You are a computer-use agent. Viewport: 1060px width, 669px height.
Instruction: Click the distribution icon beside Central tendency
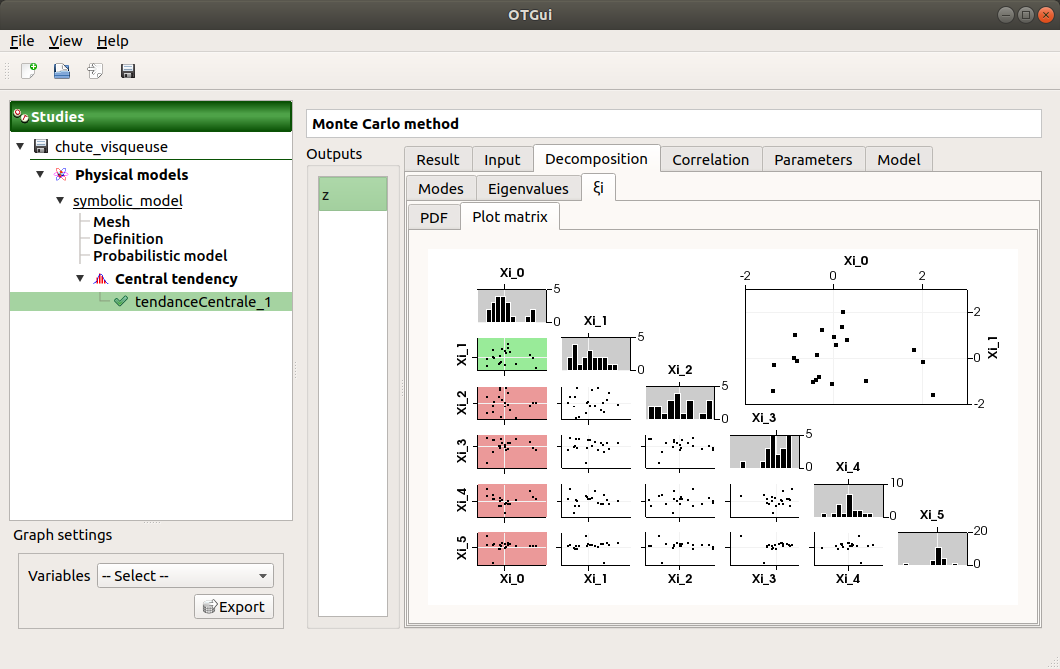pos(100,279)
